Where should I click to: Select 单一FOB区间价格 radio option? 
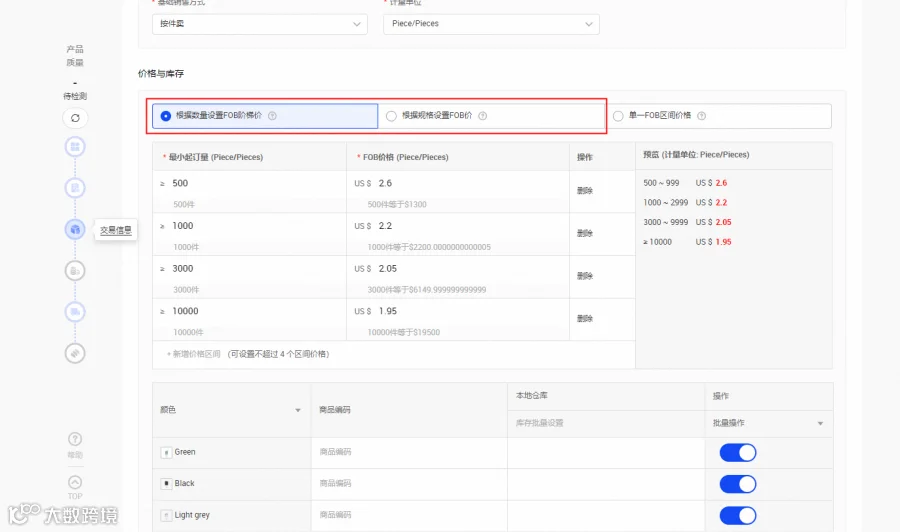618,116
